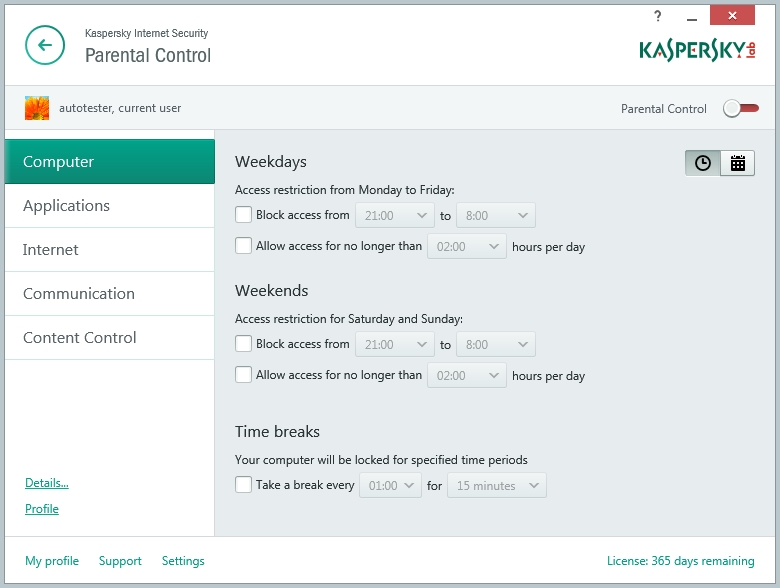Screen dimensions: 780x588
Task: Open weekends block start time 21:00 dropdown
Action: [395, 344]
